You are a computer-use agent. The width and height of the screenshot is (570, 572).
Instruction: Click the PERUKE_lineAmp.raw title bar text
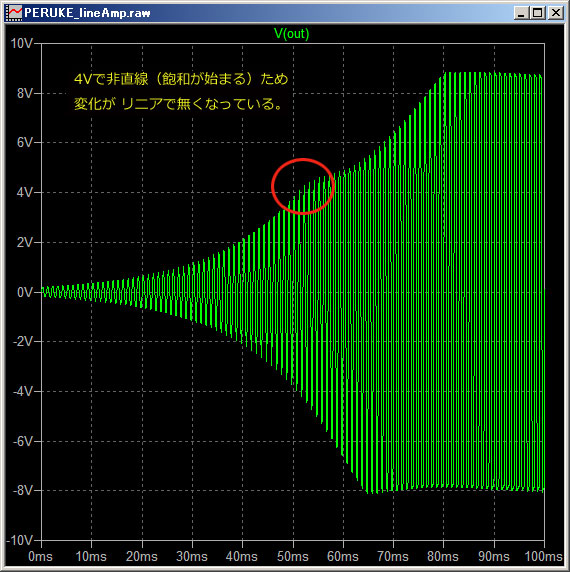(x=88, y=13)
